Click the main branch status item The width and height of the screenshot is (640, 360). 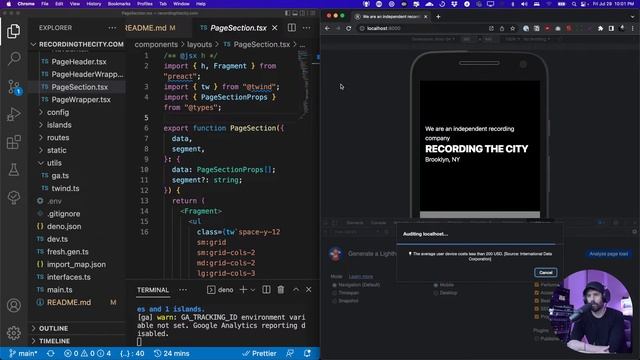[x=23, y=353]
